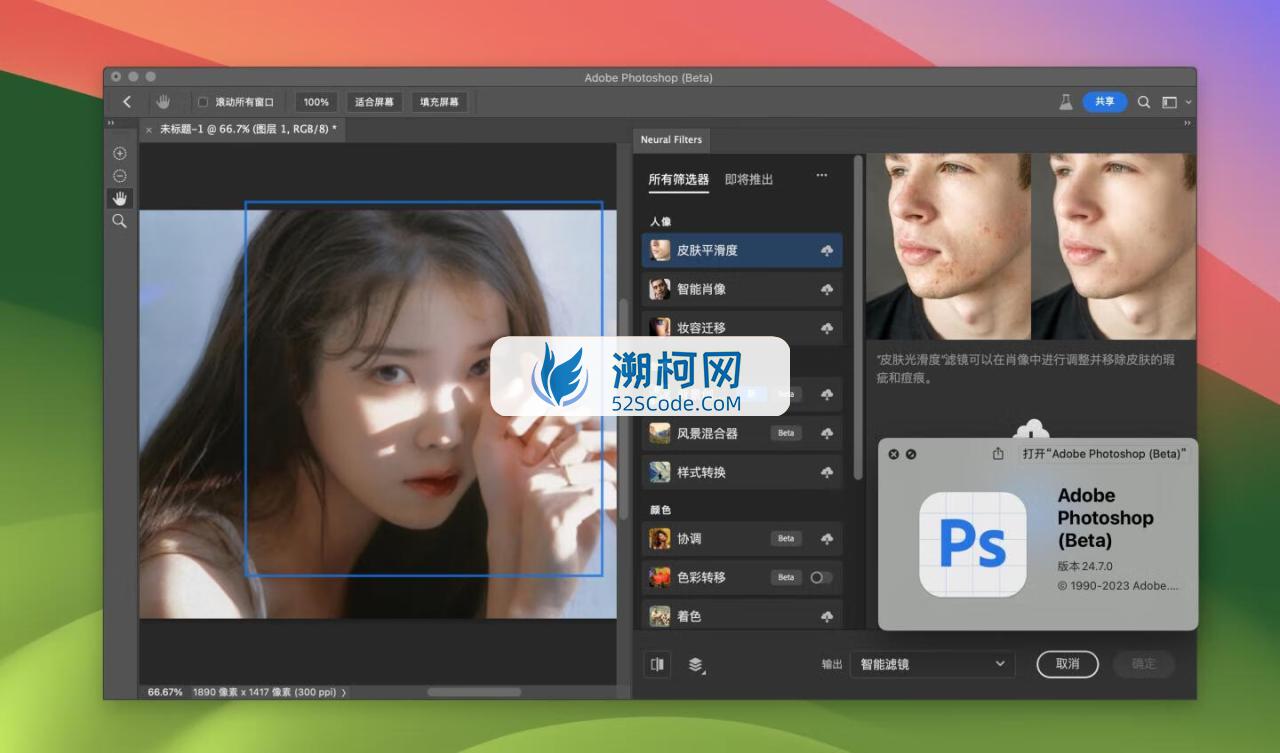Download the 协调 filter via cloud icon
This screenshot has width=1280, height=753.
(827, 539)
